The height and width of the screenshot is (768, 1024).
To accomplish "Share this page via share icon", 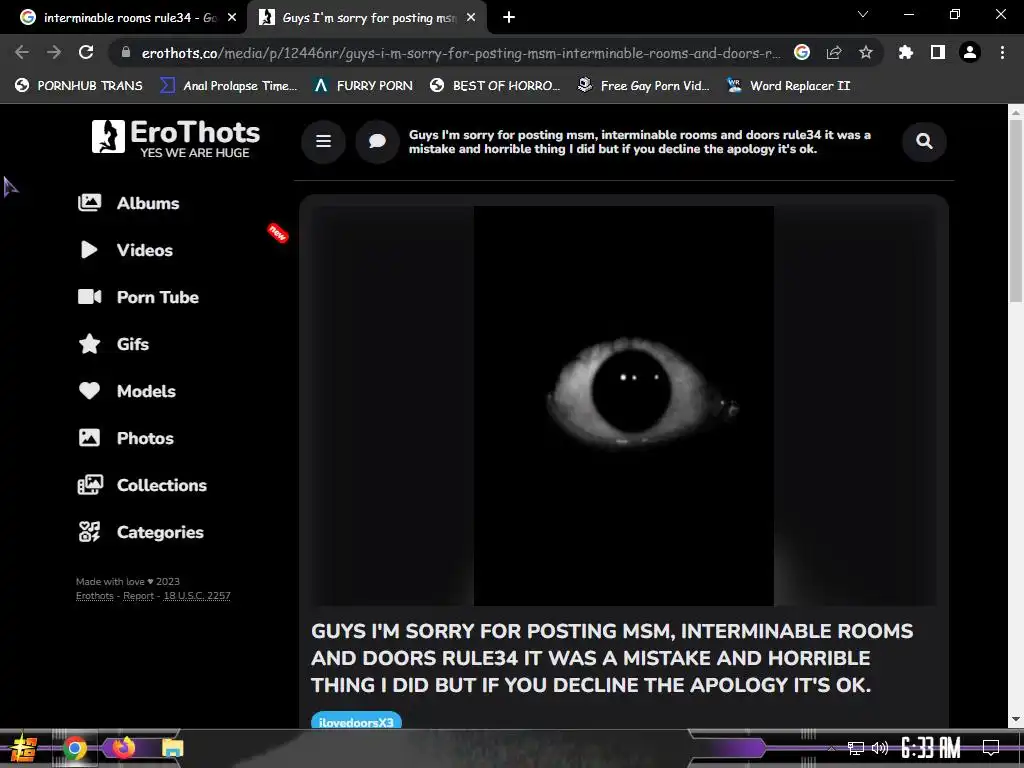I will click(834, 52).
